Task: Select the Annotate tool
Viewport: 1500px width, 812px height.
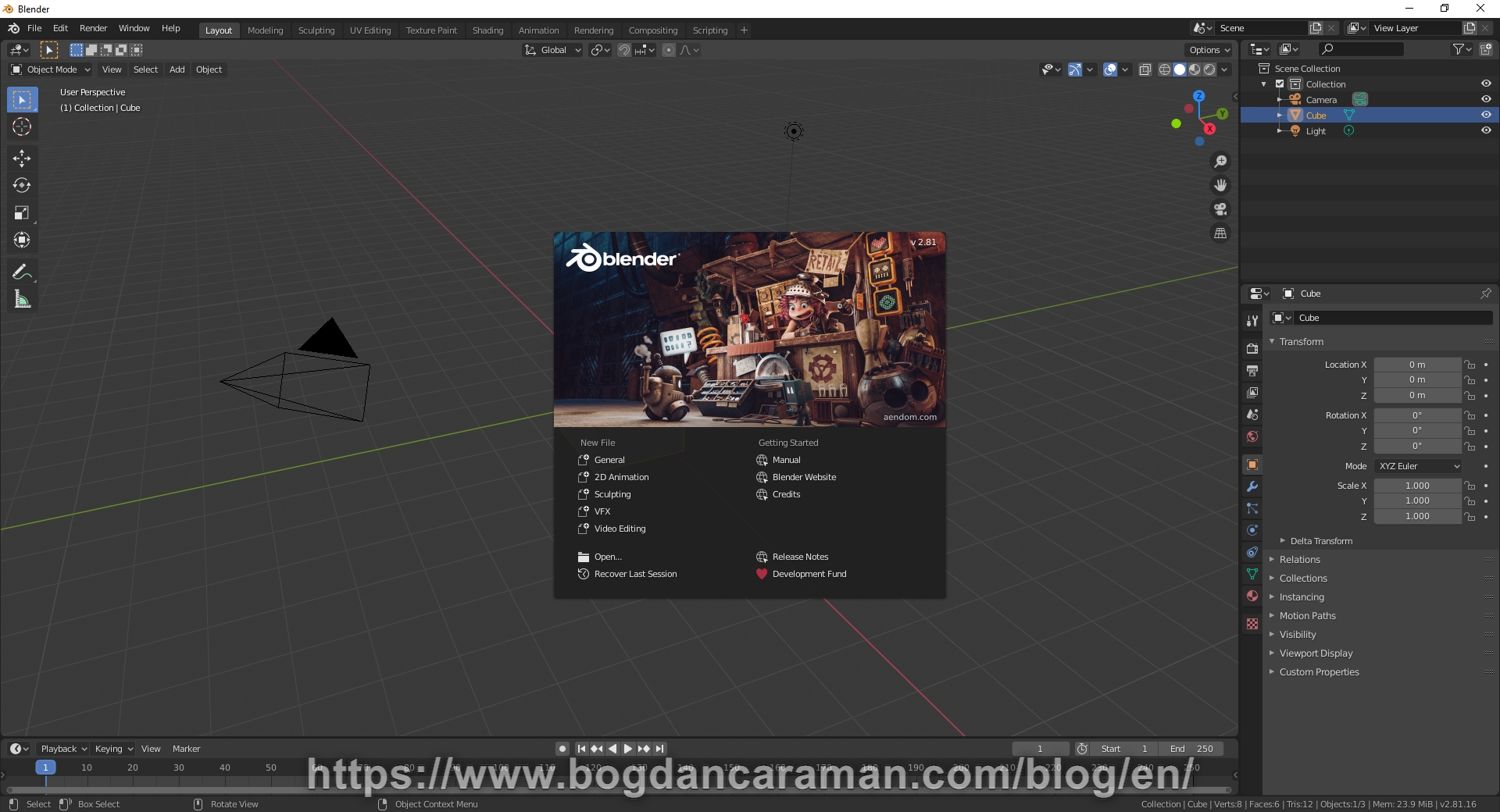Action: [22, 272]
